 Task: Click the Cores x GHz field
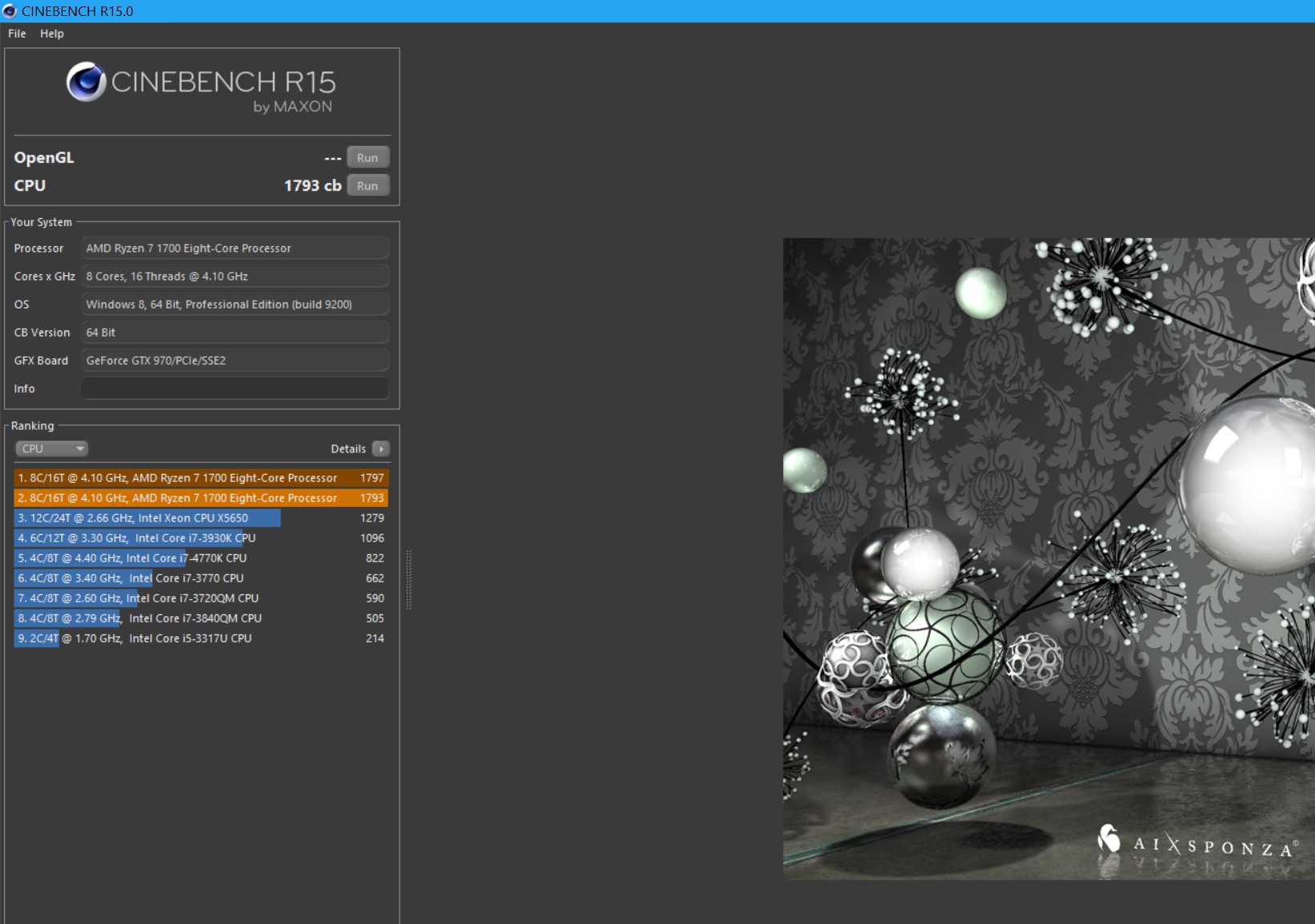[235, 277]
